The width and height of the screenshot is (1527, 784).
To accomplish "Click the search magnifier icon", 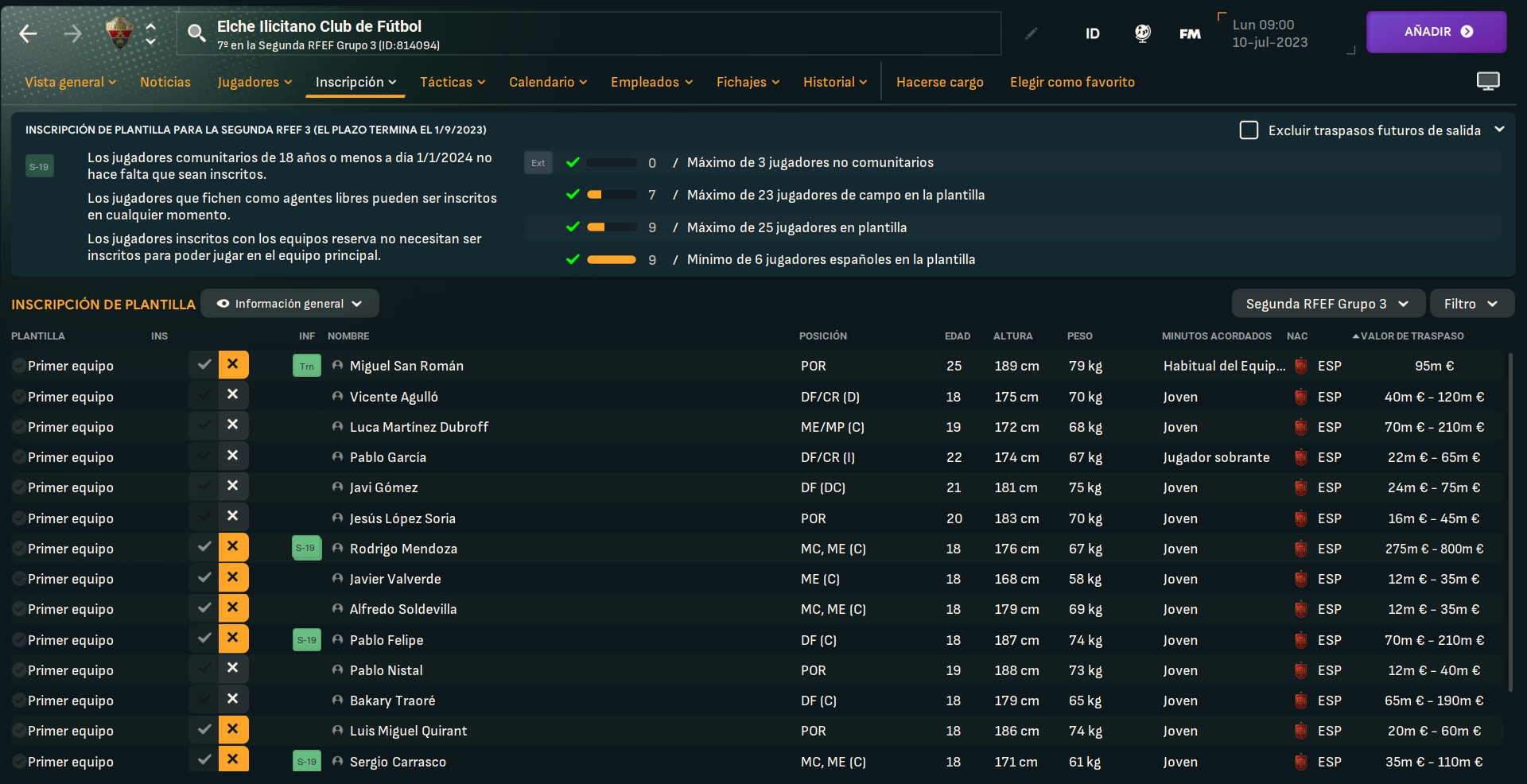I will [x=196, y=33].
